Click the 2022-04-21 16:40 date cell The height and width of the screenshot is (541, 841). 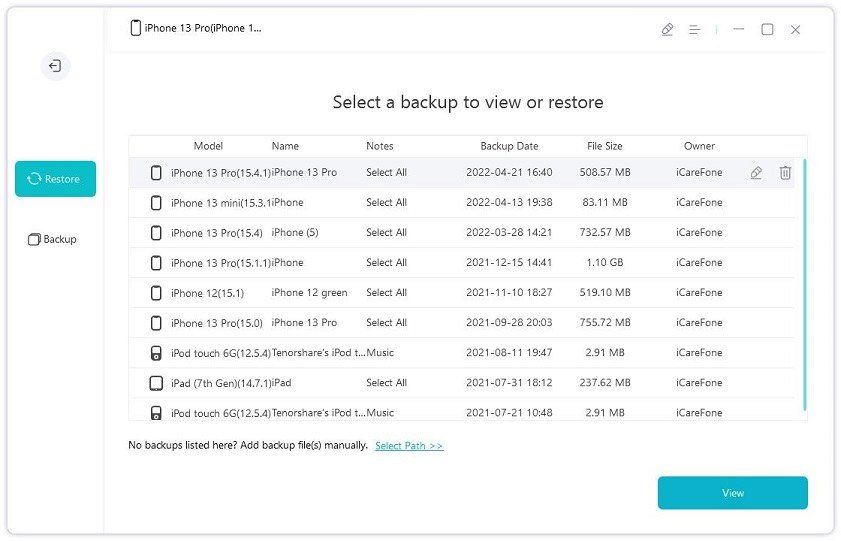pyautogui.click(x=509, y=172)
